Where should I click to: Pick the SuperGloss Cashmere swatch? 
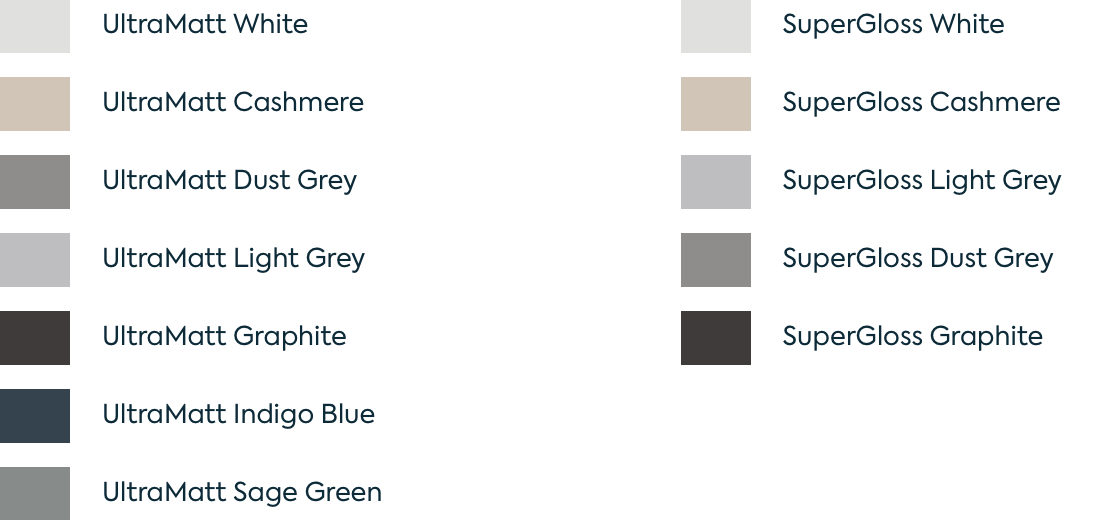(716, 104)
